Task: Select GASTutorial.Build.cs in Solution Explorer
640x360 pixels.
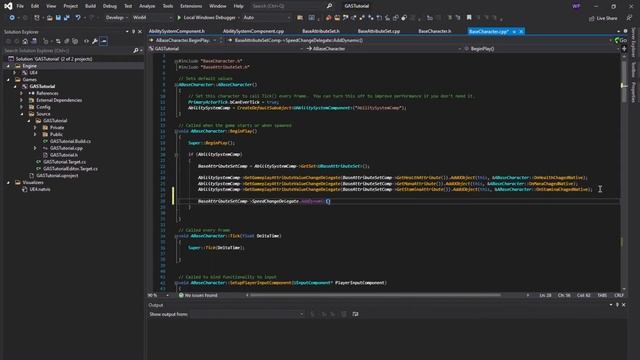Action: pyautogui.click(x=70, y=141)
